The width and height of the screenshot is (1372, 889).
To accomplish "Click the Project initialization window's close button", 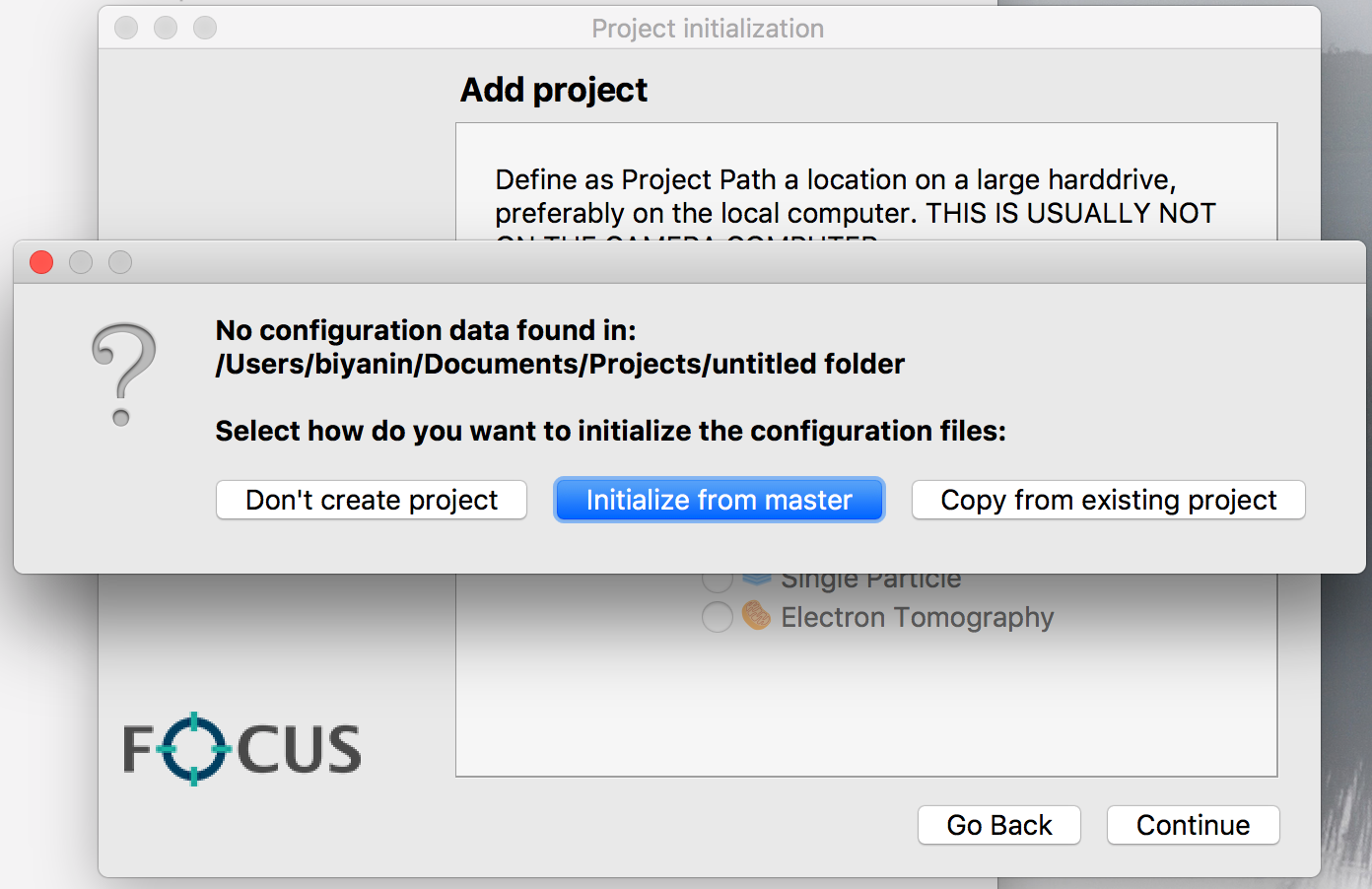I will click(126, 28).
